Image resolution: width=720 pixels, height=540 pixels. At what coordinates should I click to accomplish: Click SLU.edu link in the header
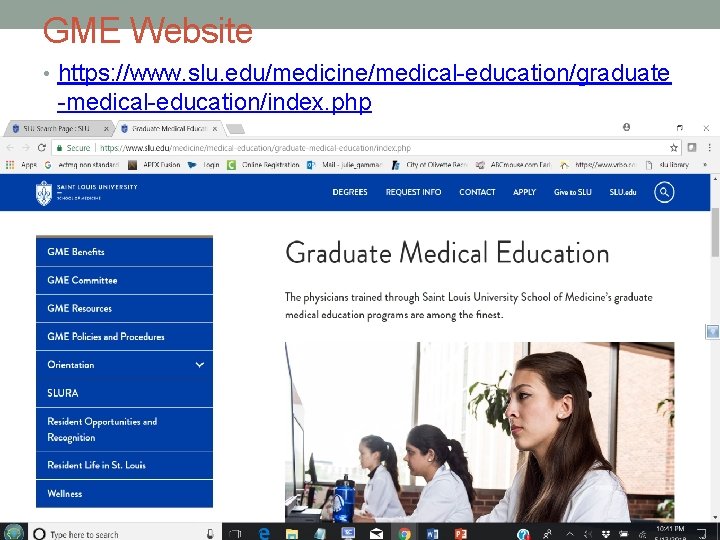coord(623,192)
